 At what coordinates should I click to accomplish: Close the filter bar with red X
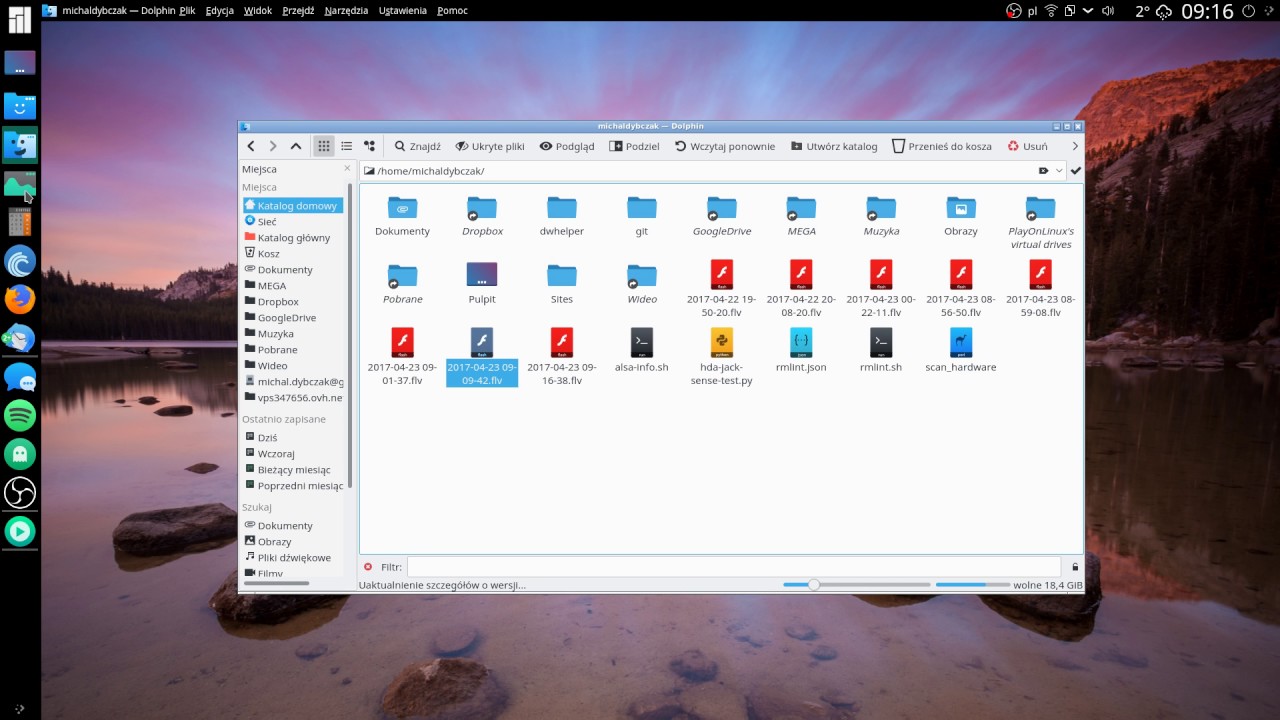(368, 567)
